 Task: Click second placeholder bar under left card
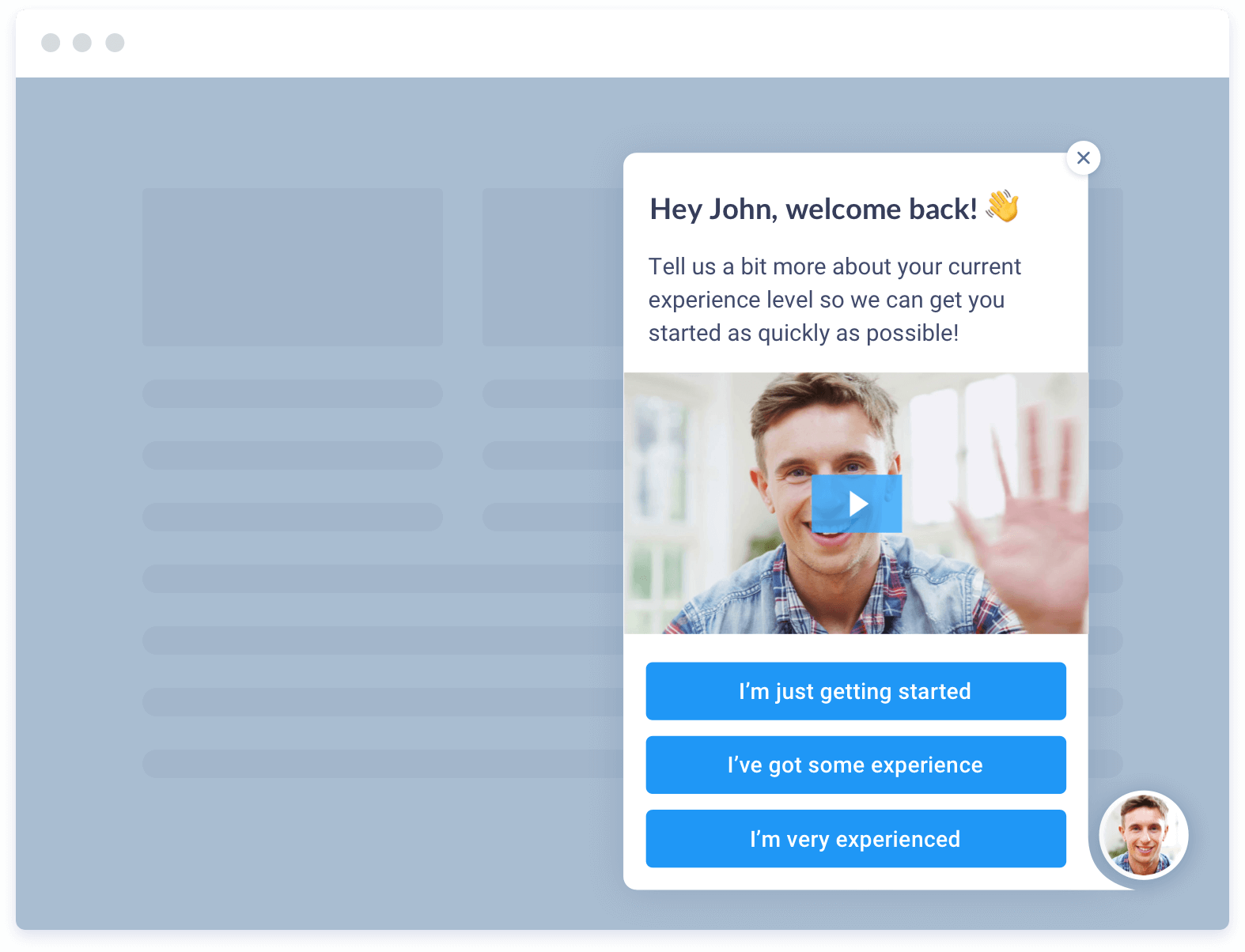(x=293, y=455)
